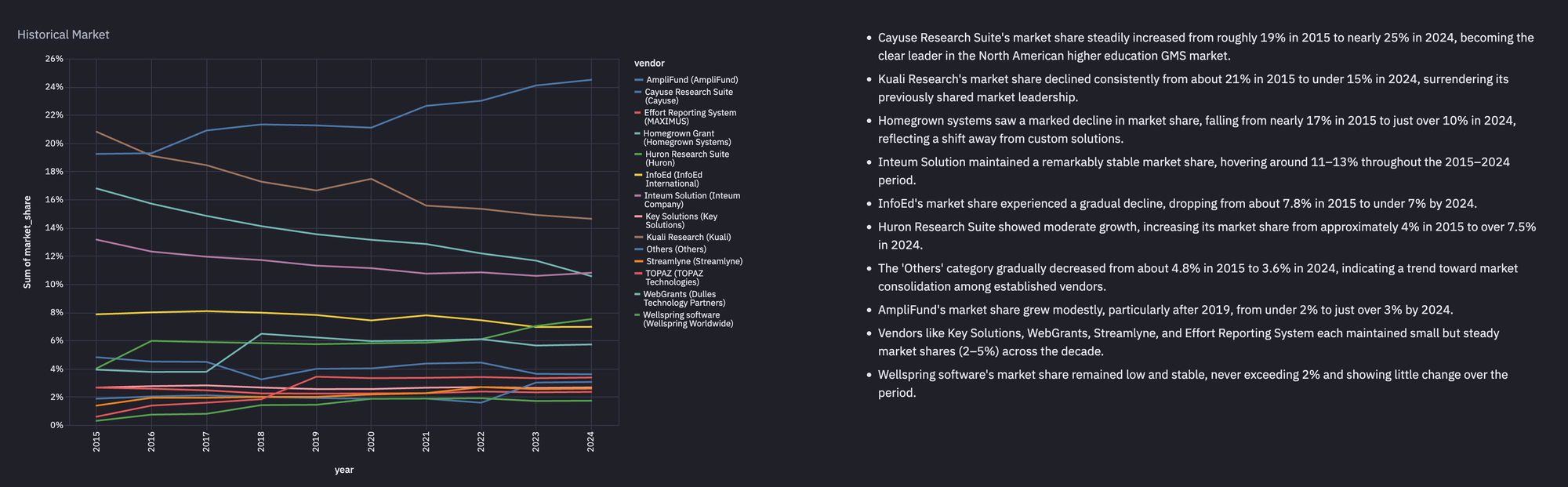Toggle Homegrown Grant legend entry
1568x487 pixels.
tap(683, 138)
